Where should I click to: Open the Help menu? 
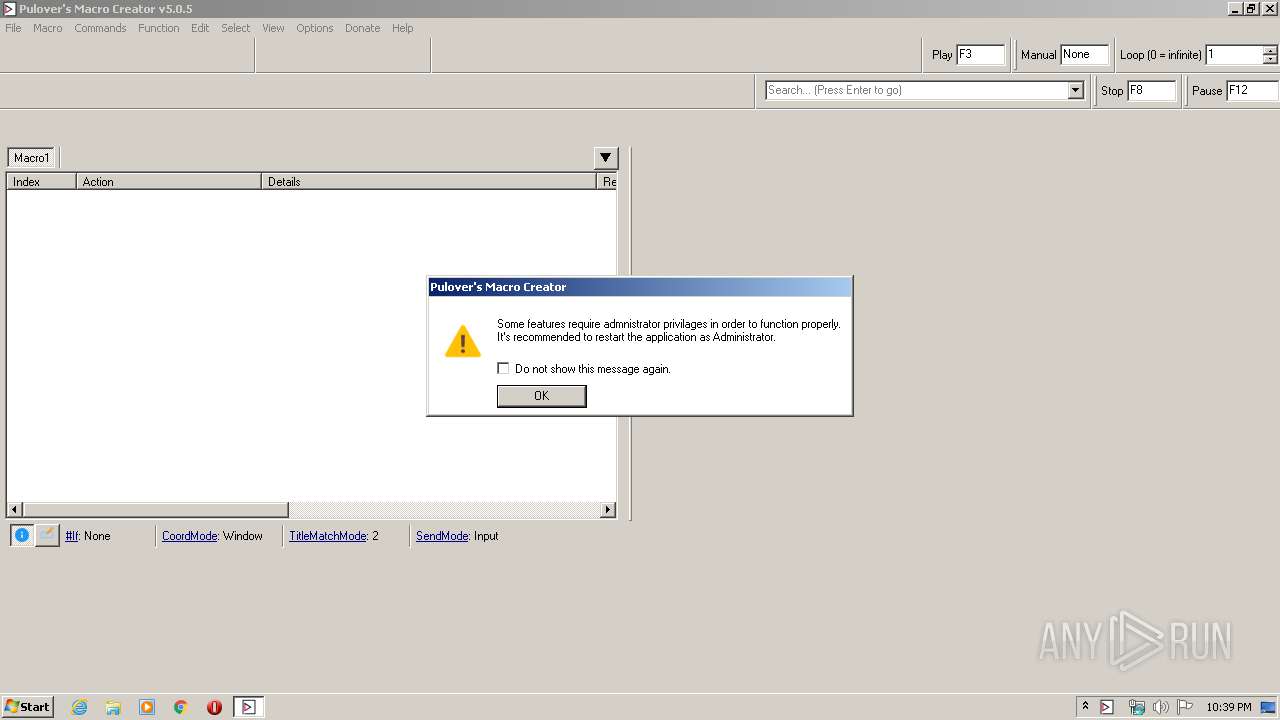[x=403, y=28]
